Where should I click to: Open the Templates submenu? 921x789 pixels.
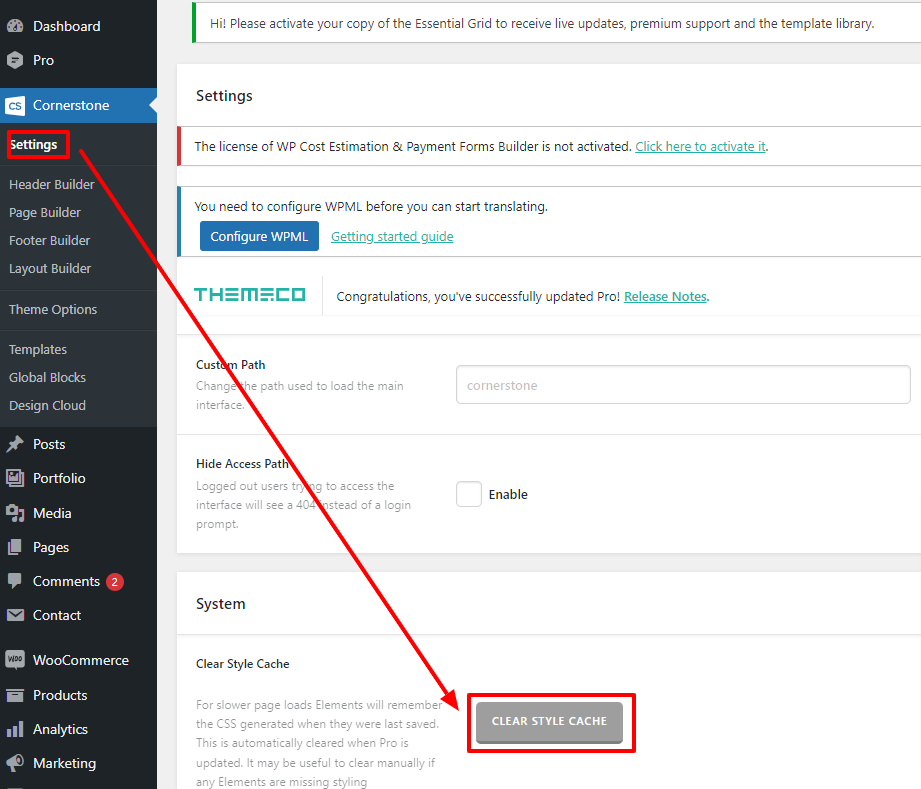point(38,350)
